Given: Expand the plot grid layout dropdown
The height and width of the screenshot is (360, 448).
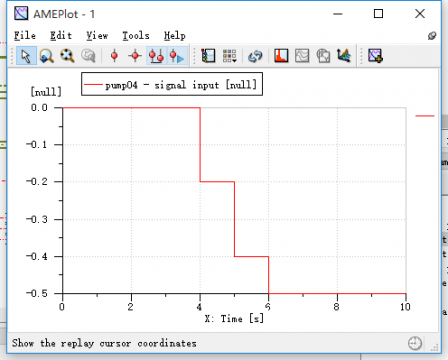Looking at the screenshot, I should coord(229,56).
